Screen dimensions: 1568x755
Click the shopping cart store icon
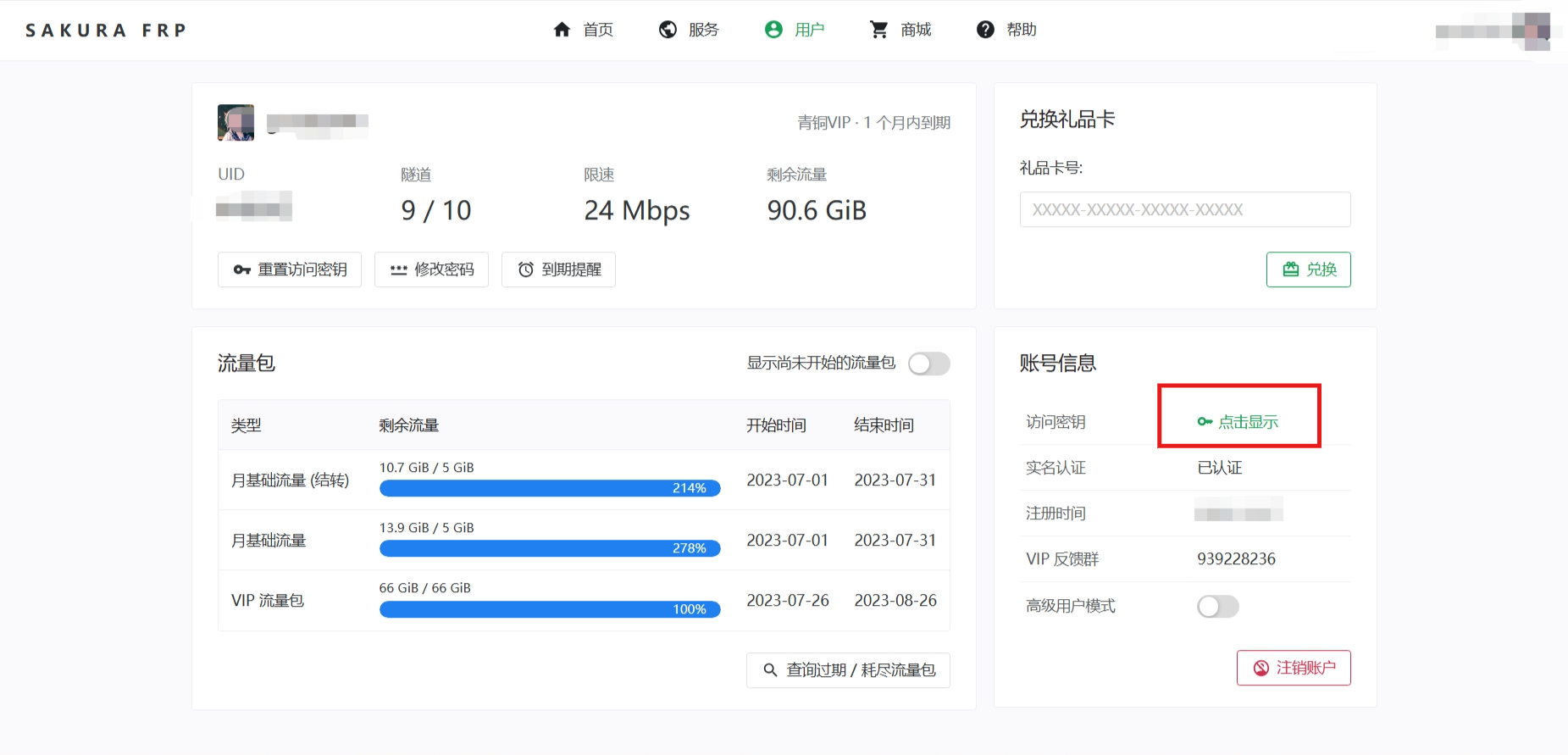tap(879, 30)
